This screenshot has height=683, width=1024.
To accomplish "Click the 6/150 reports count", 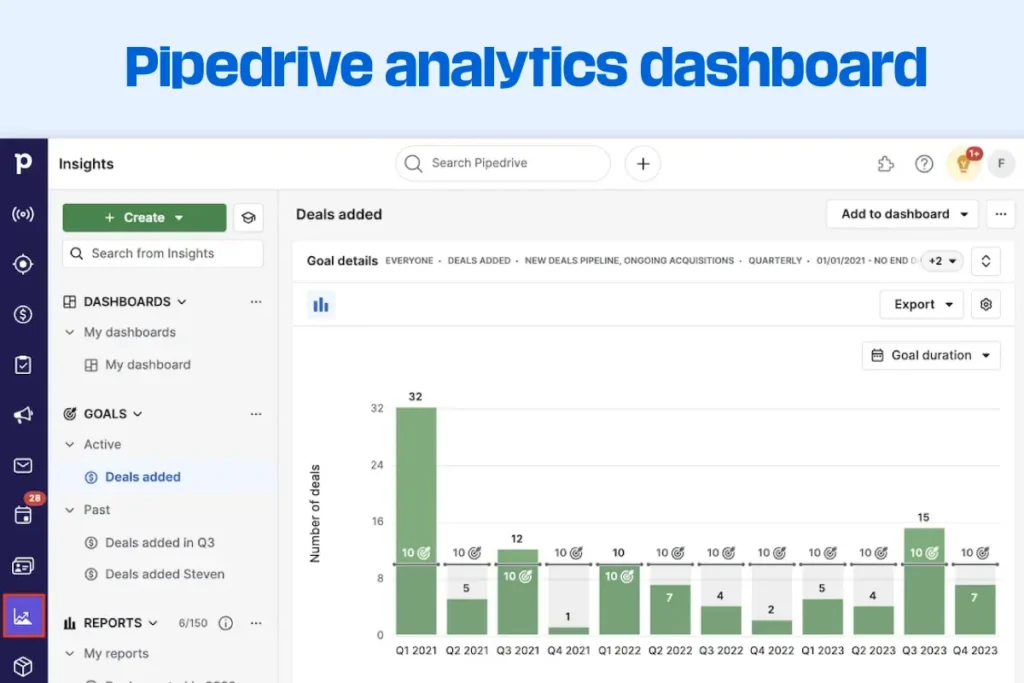I will click(x=193, y=623).
